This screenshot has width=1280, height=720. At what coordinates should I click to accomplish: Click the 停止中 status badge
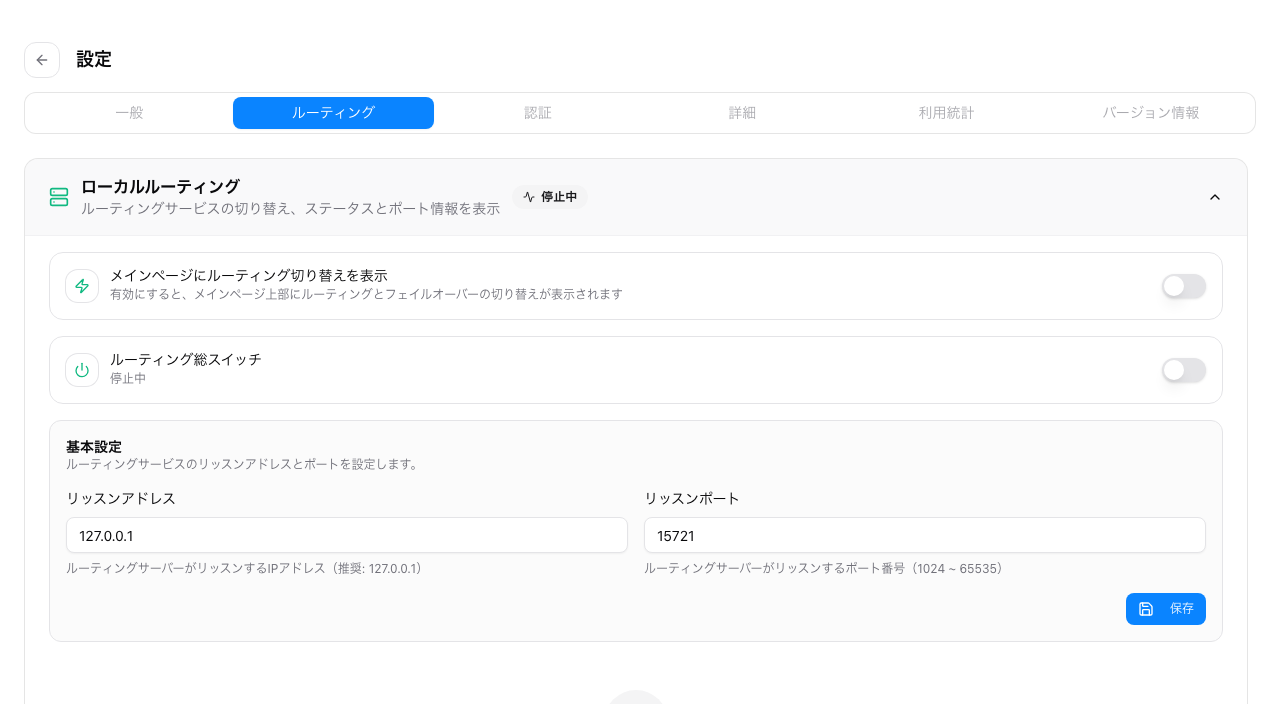pyautogui.click(x=550, y=197)
